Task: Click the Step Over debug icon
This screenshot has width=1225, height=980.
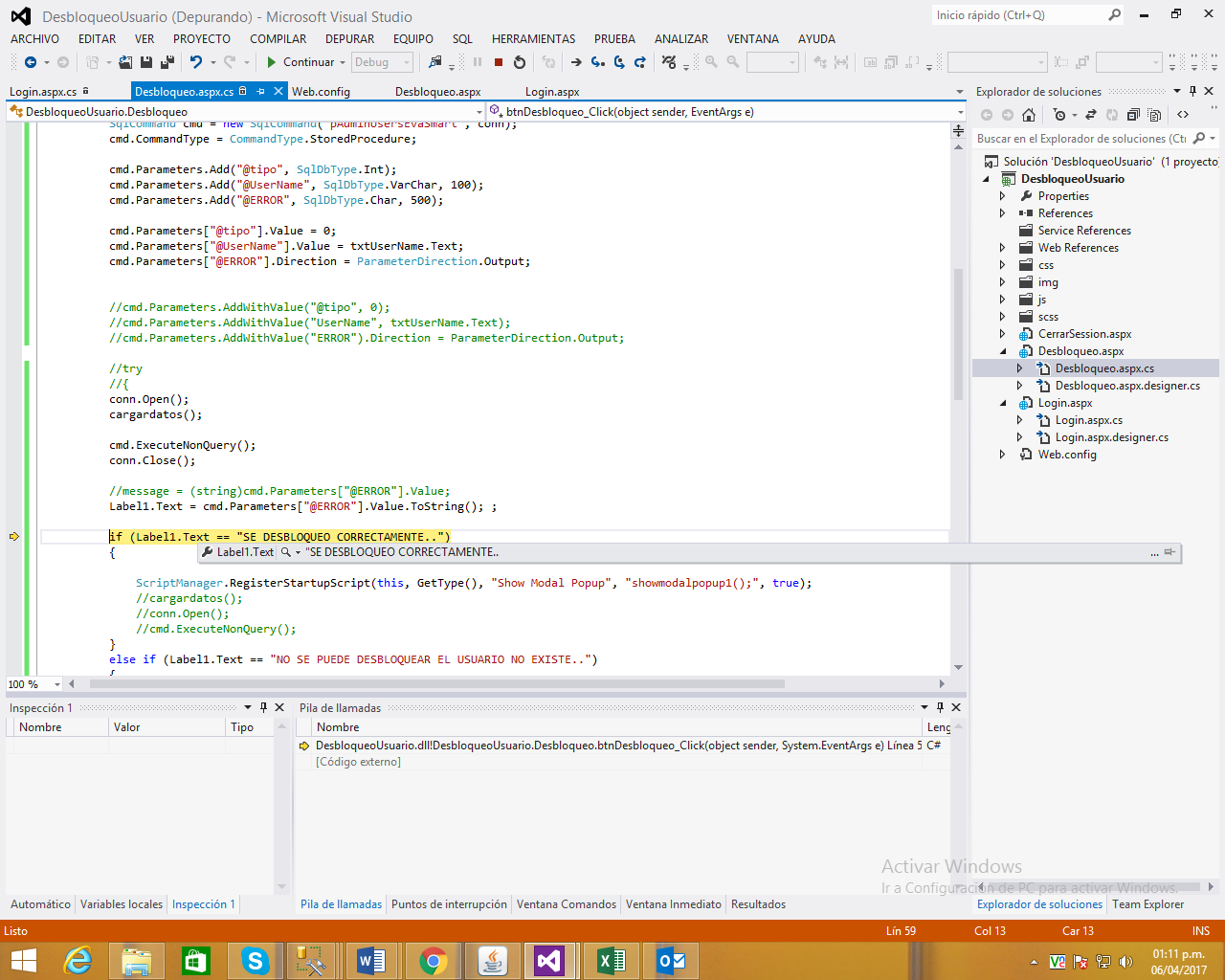Action: click(x=619, y=62)
